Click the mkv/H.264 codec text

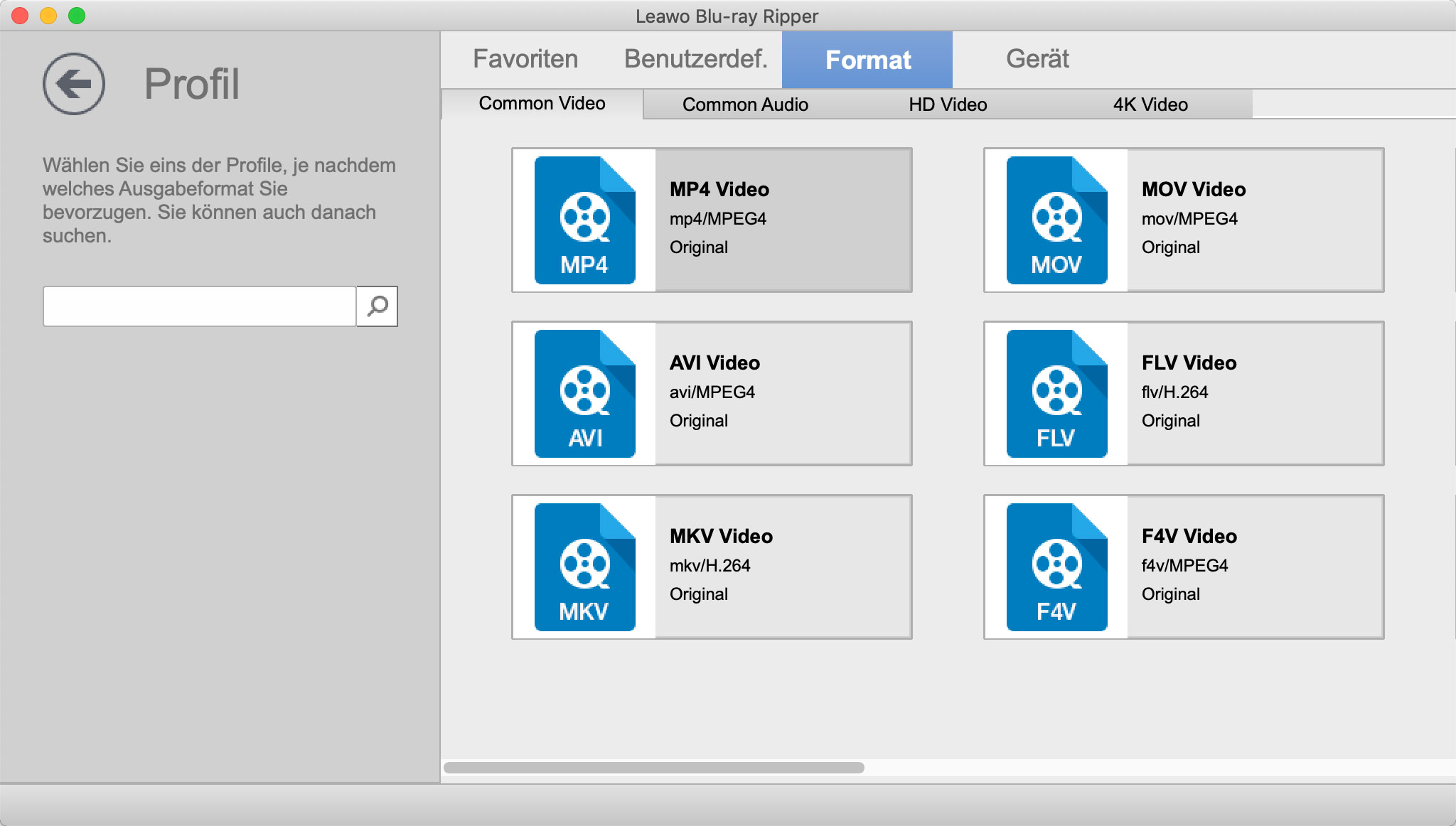(710, 566)
